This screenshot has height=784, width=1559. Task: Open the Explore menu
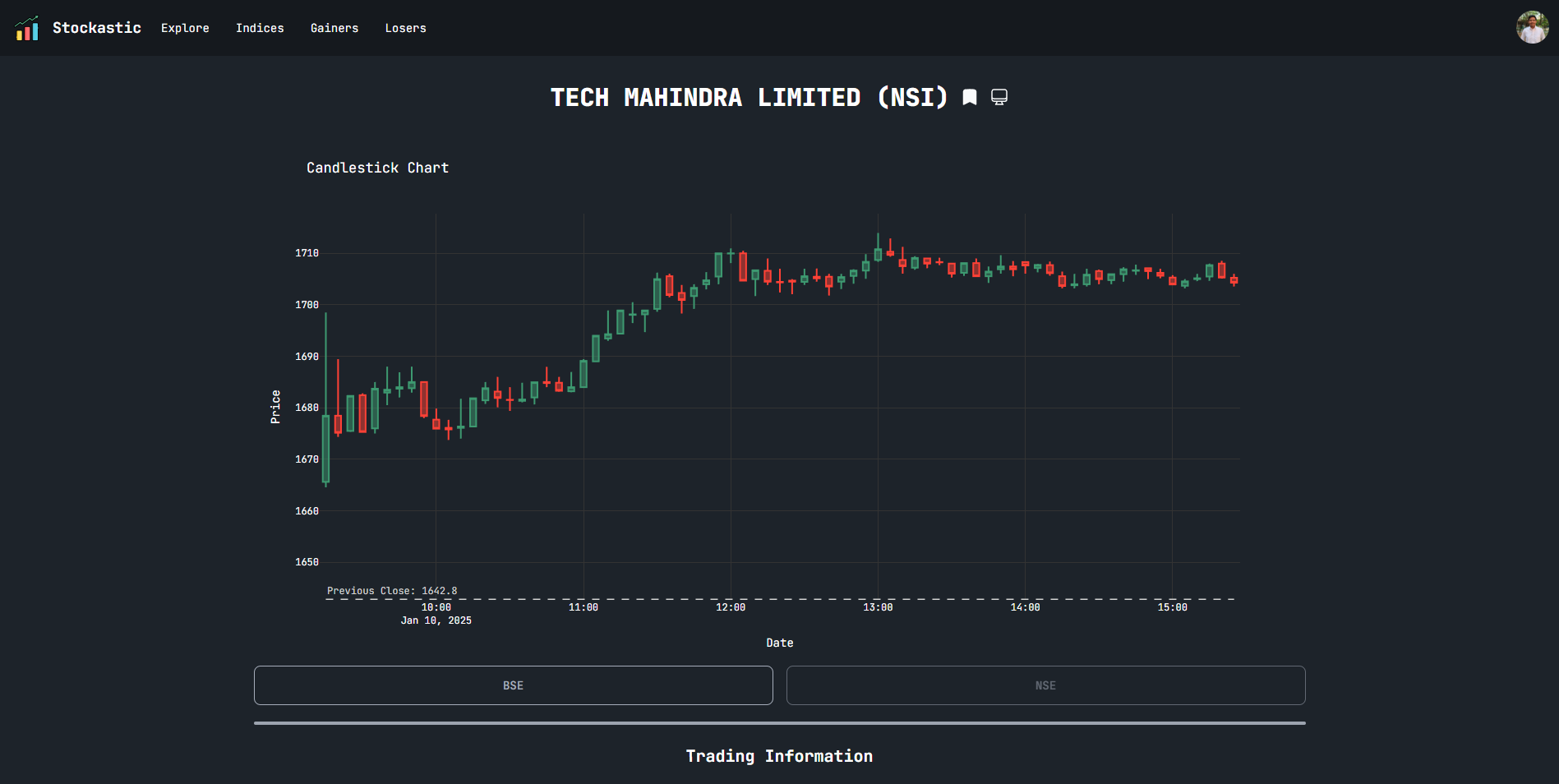[x=185, y=28]
